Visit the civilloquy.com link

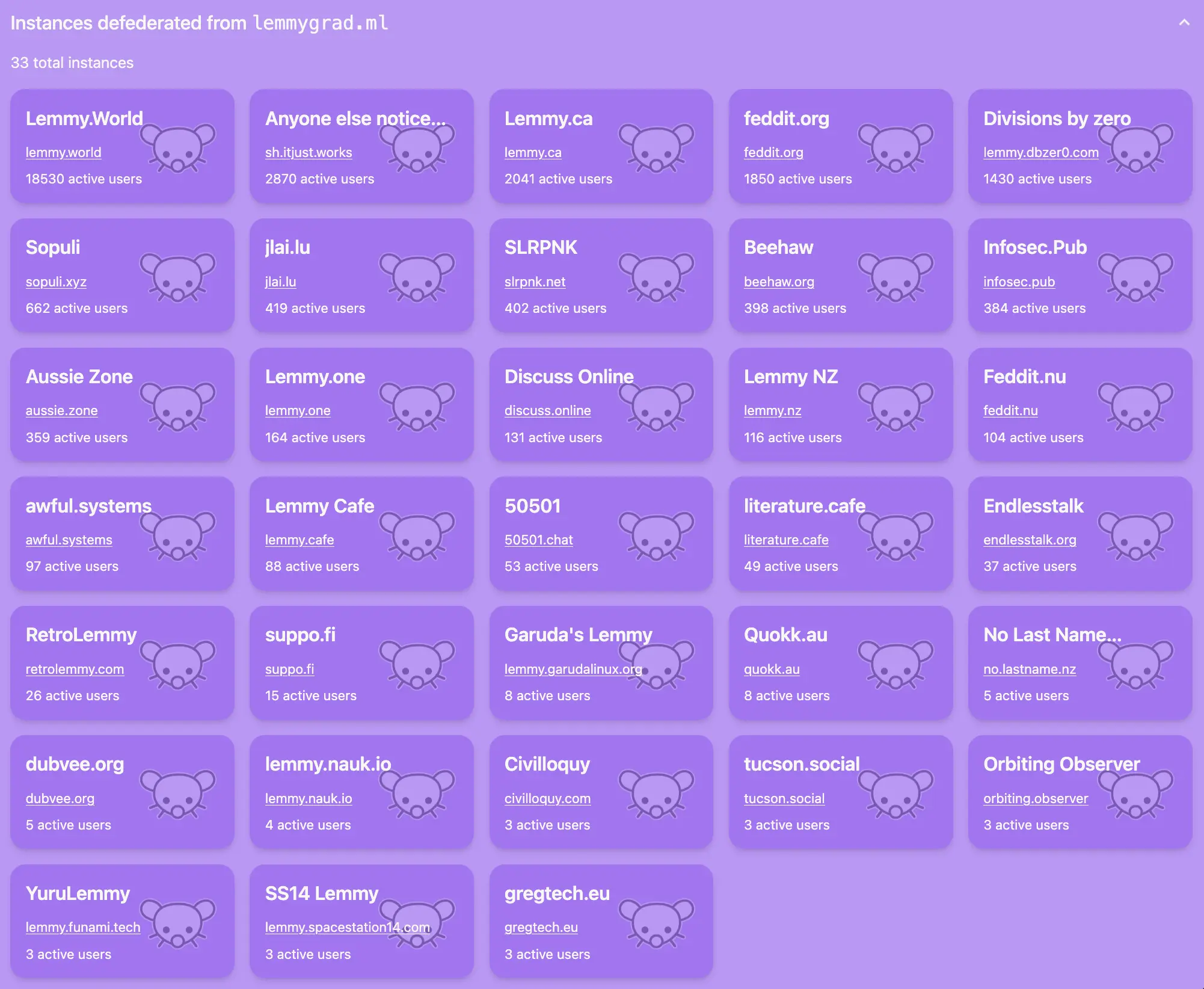click(x=547, y=798)
